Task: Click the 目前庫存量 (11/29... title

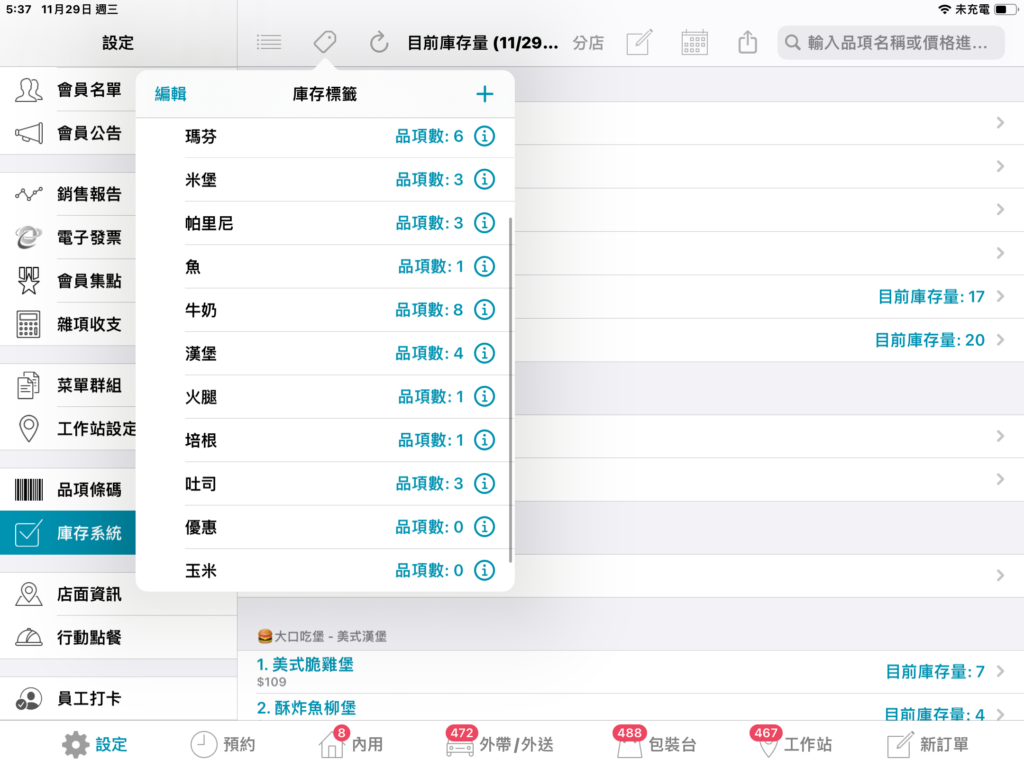Action: point(483,43)
